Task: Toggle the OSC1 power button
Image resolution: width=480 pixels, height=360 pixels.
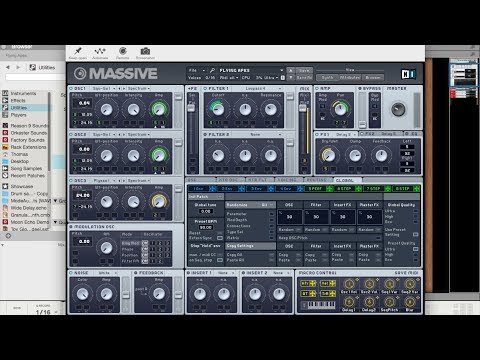Action: tap(71, 88)
